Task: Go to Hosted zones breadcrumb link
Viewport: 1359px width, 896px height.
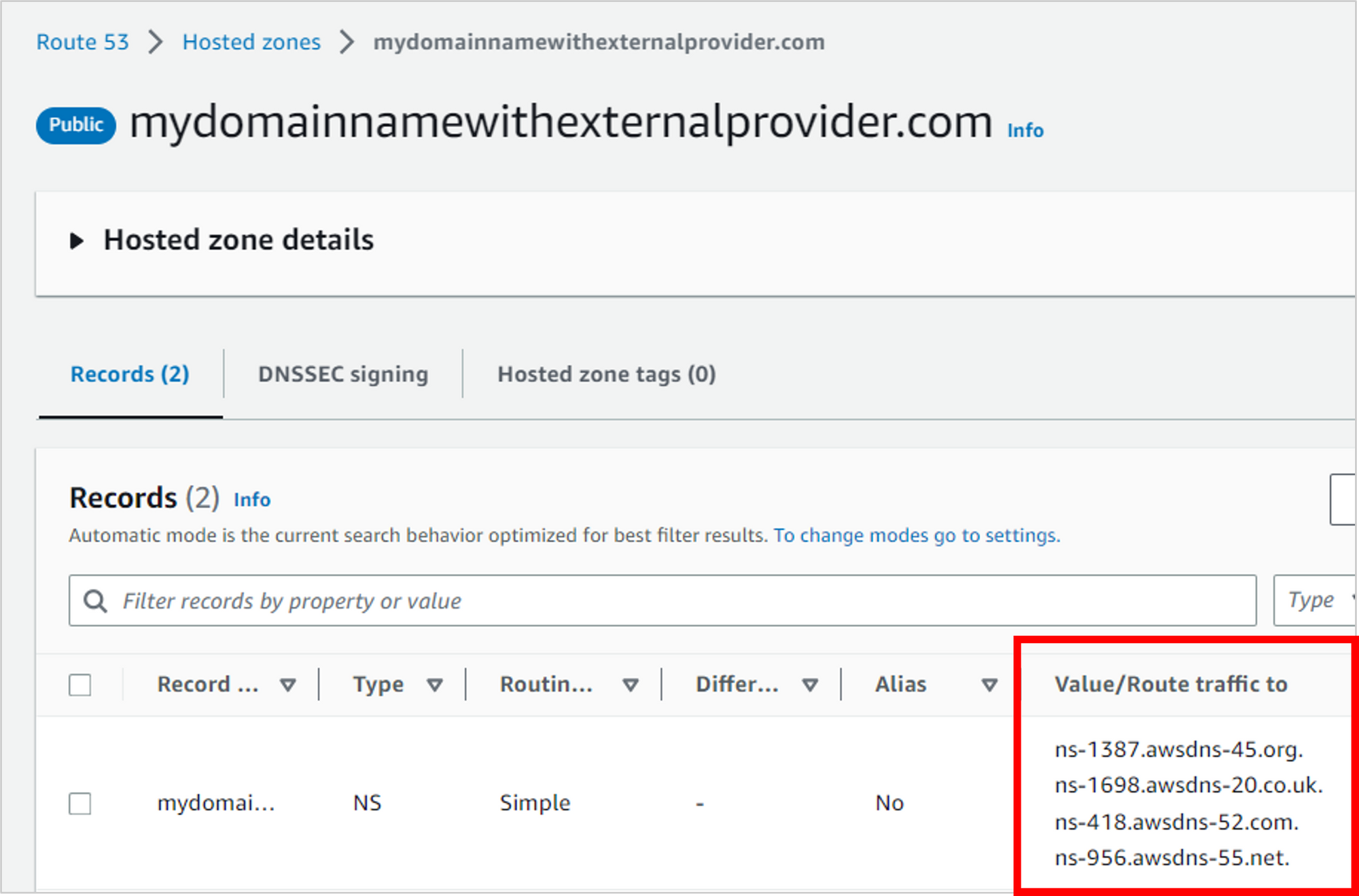Action: point(251,42)
